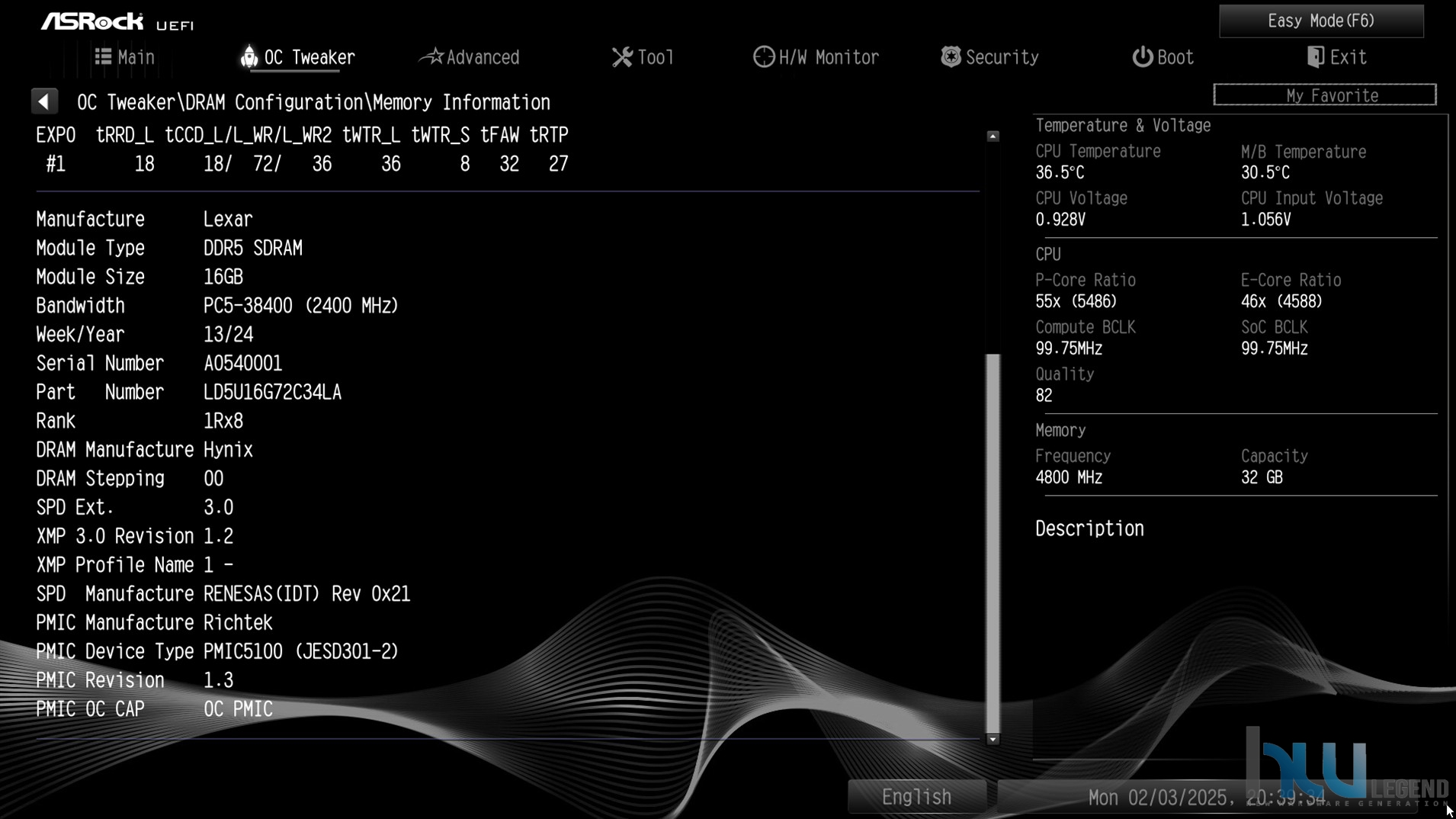Screen dimensions: 1456x819
Task: Click the Memory Capacity 32 GB value
Action: click(1262, 477)
